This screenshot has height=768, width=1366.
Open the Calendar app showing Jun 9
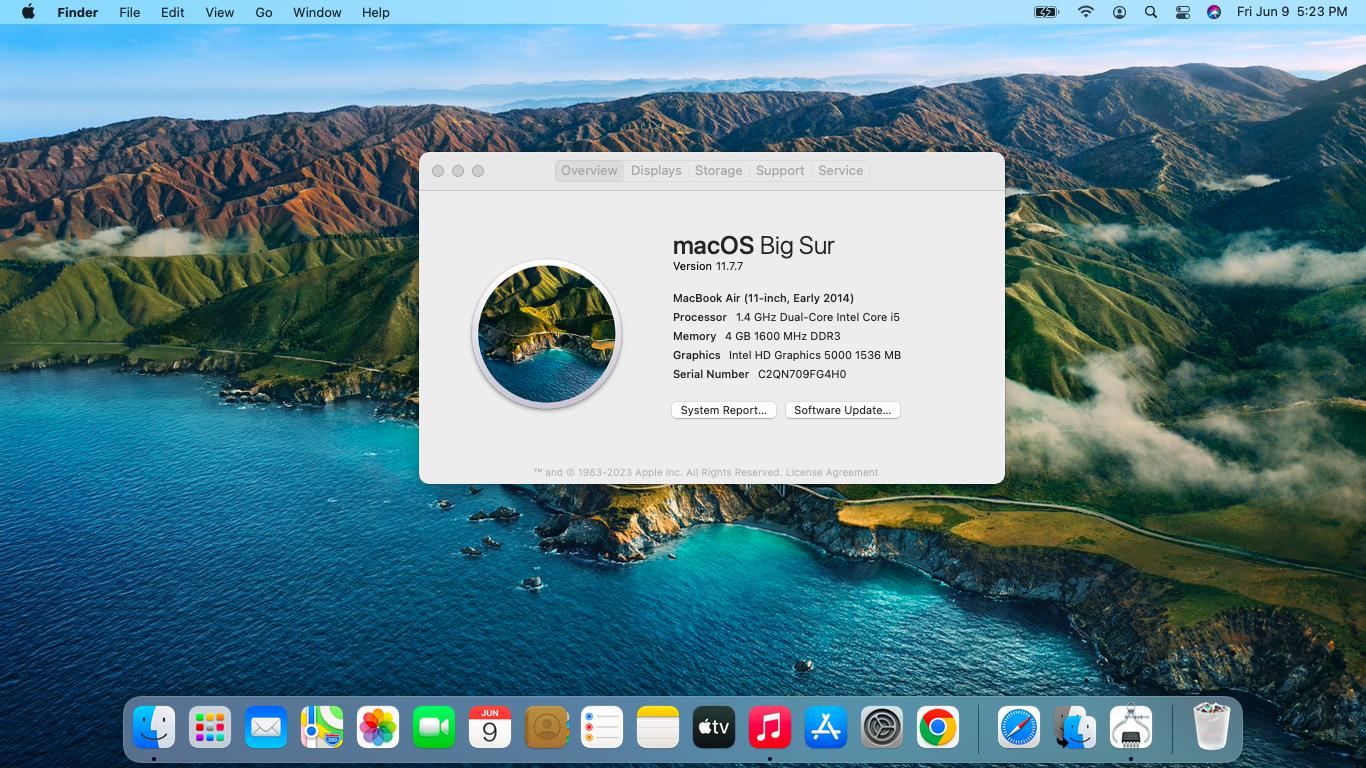[x=490, y=727]
